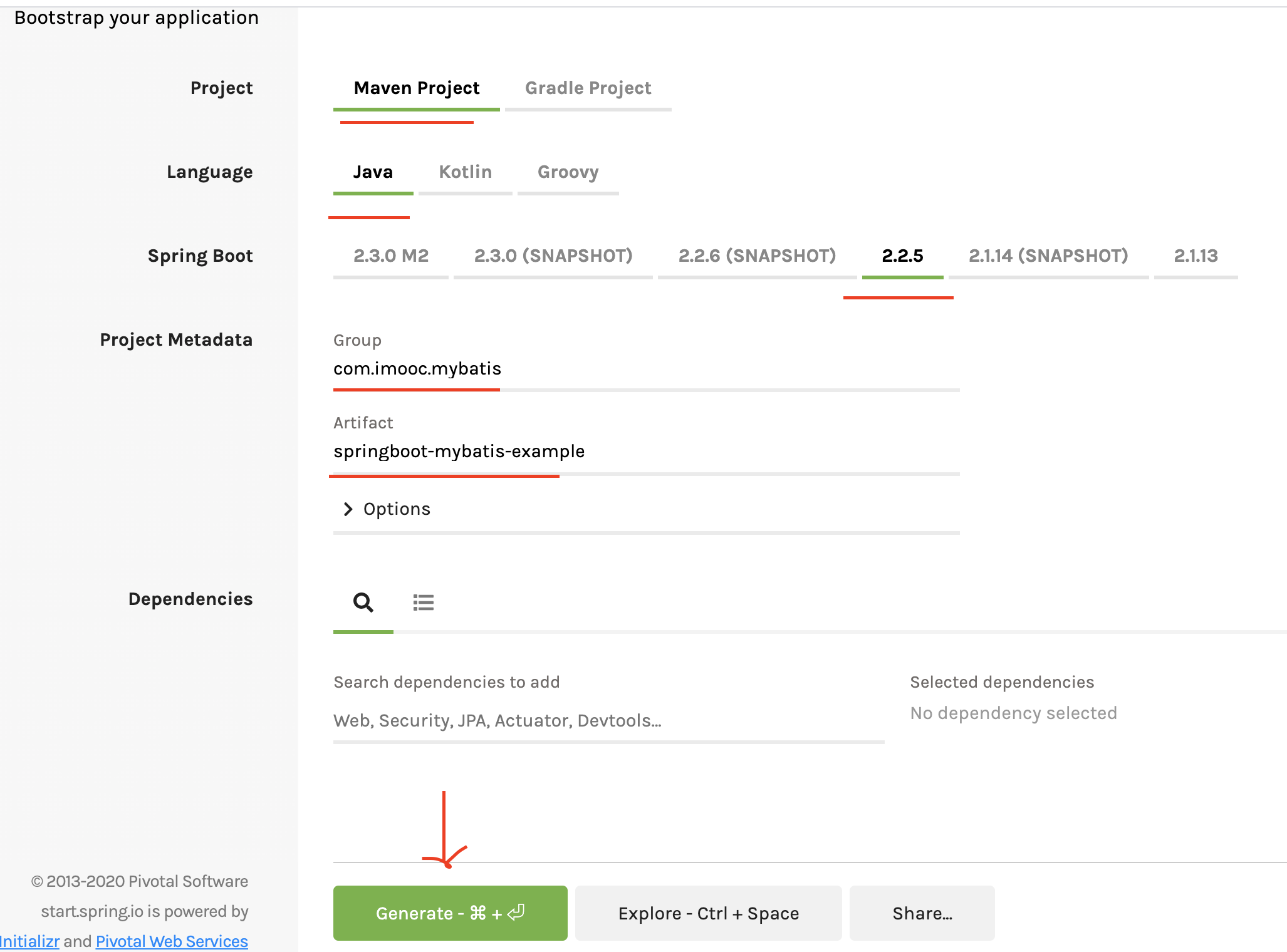Click the 'No dependency selected' text
This screenshot has height=952, width=1287.
tap(1014, 713)
